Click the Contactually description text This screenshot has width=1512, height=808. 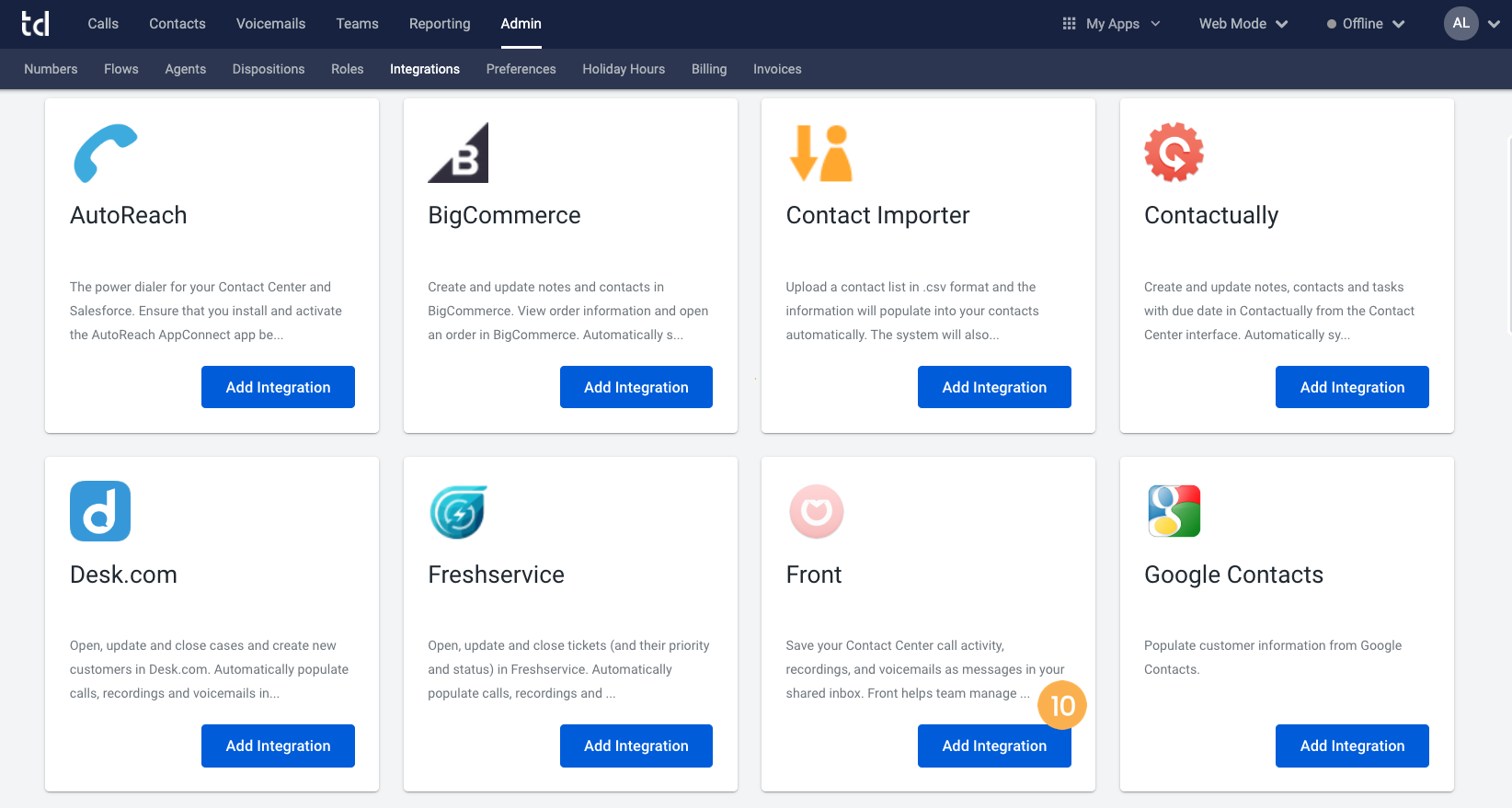1279,311
